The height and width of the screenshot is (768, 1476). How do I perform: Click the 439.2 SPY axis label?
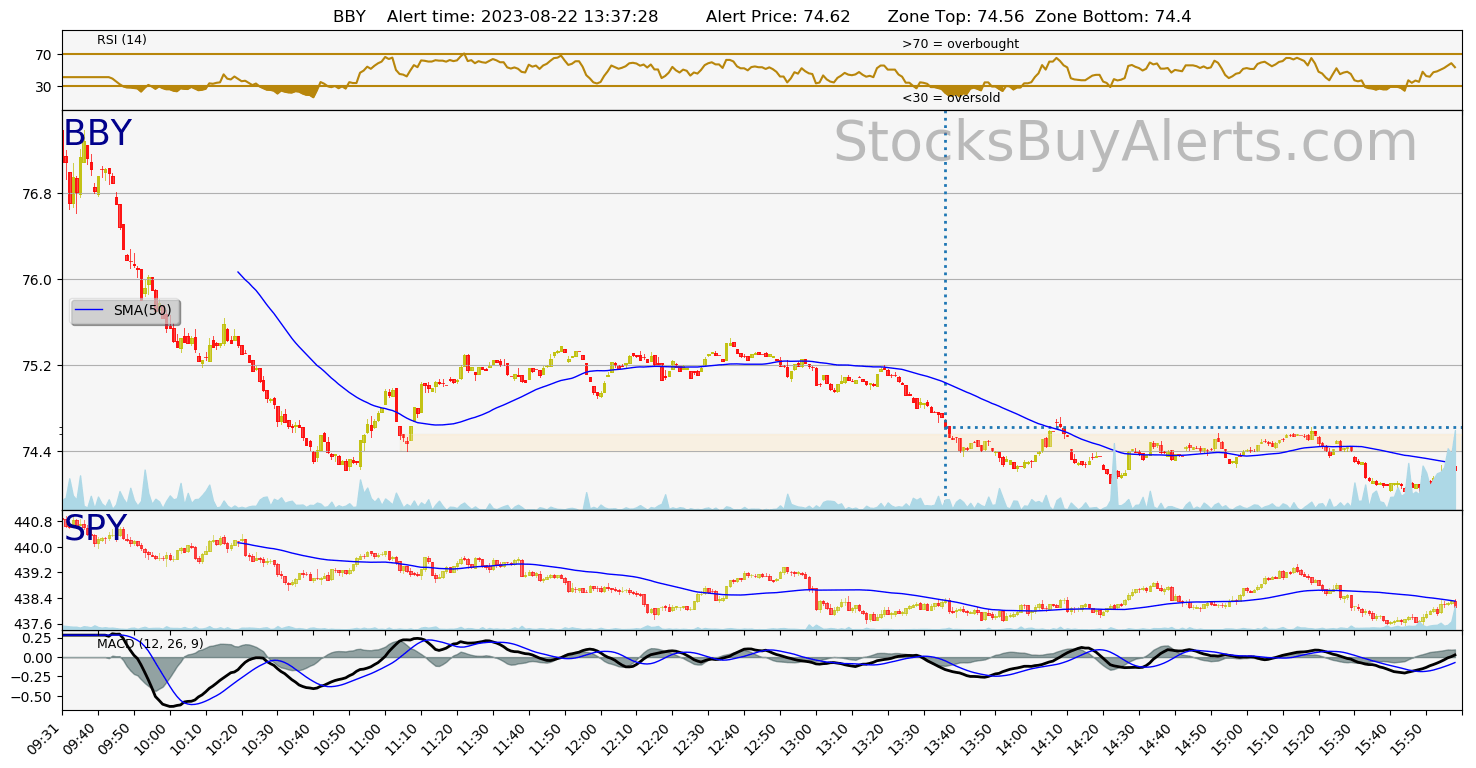(31, 574)
